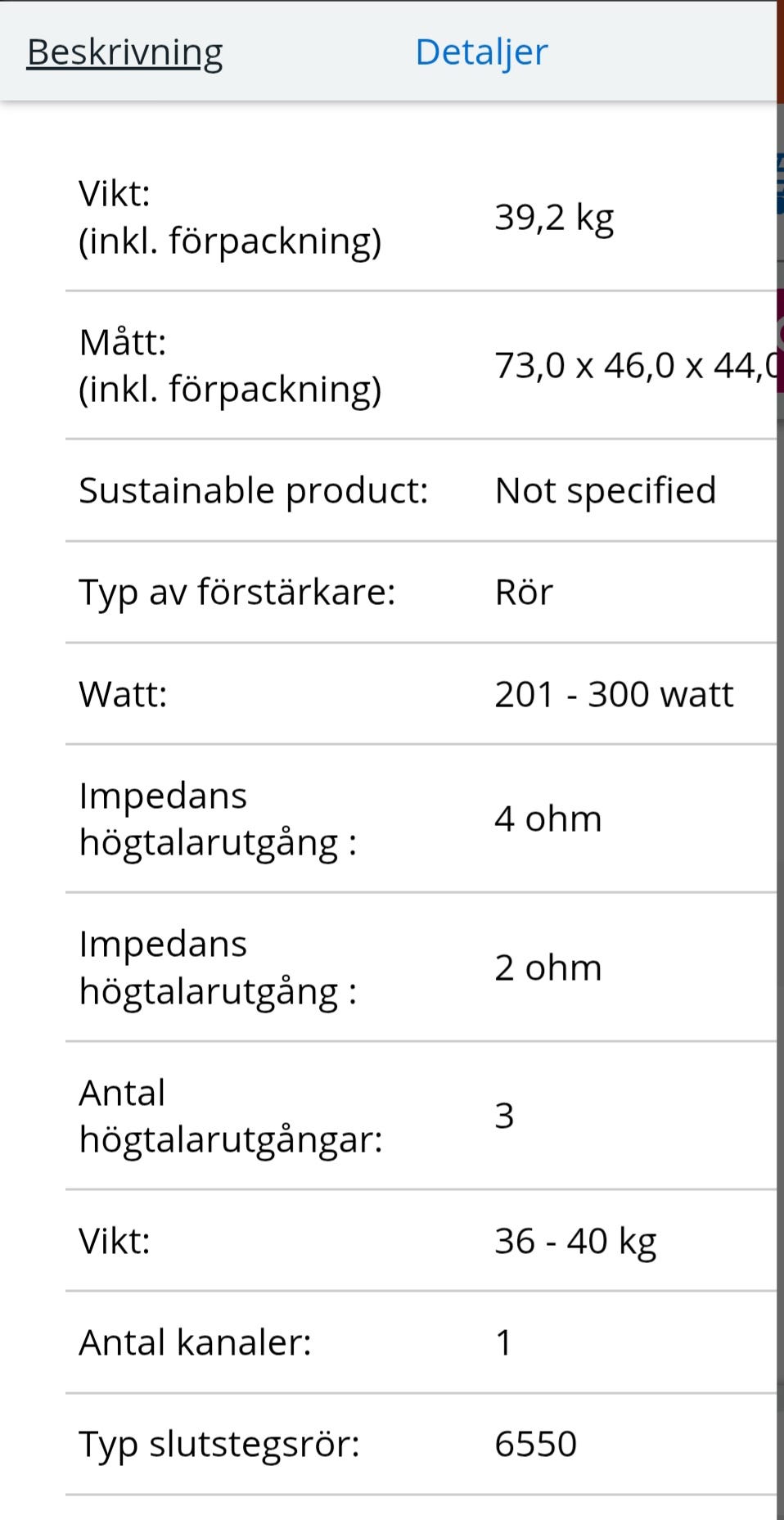Select the Not specified value
Image resolution: width=784 pixels, height=1520 pixels.
coord(606,490)
